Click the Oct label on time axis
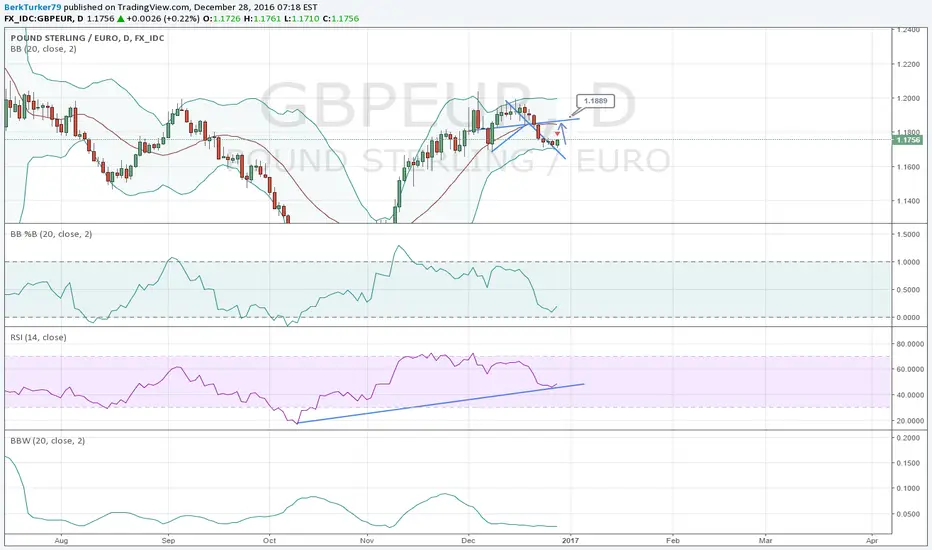 point(269,540)
